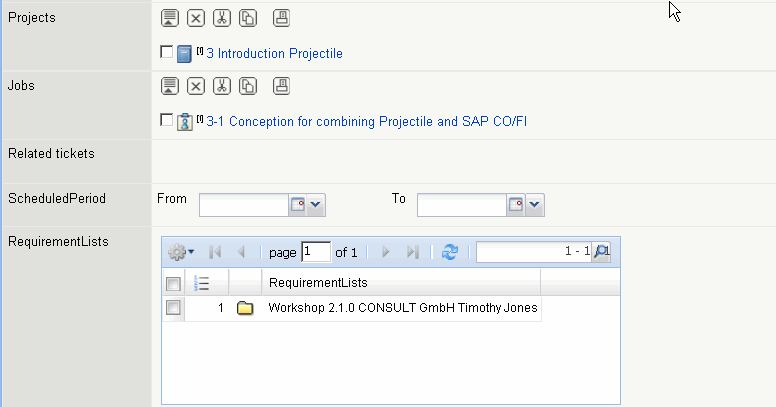Click the last icon in Jobs toolbar
The image size is (776, 407).
282,86
